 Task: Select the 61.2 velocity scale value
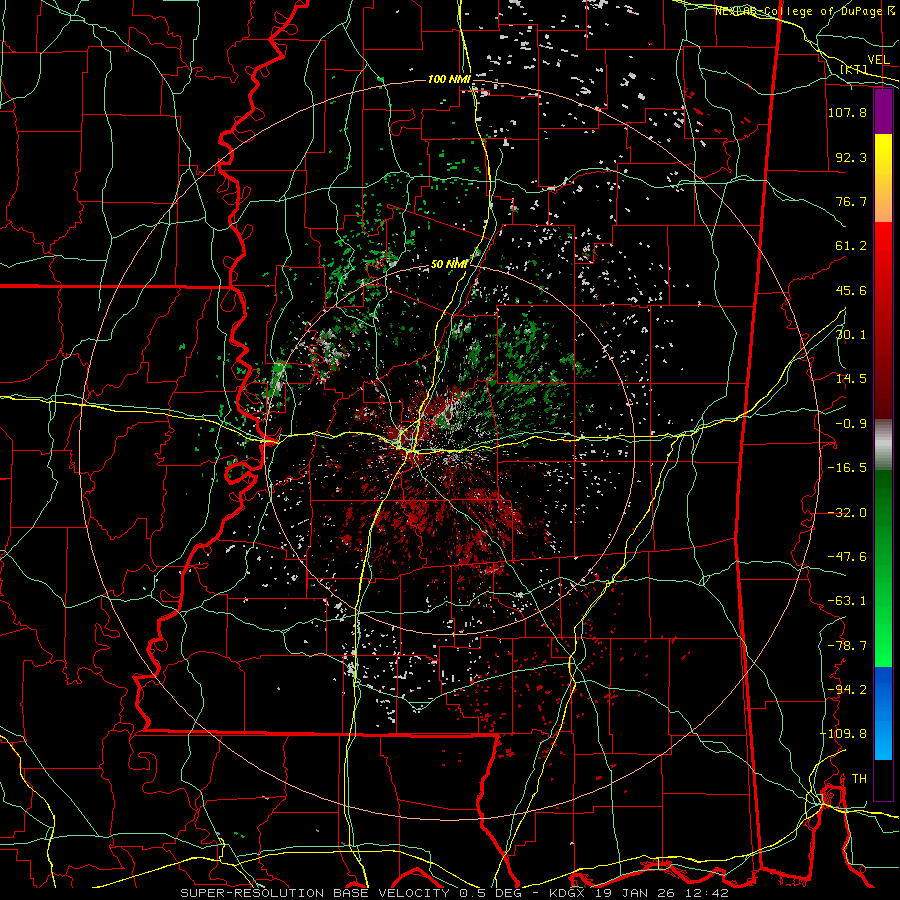[x=851, y=245]
